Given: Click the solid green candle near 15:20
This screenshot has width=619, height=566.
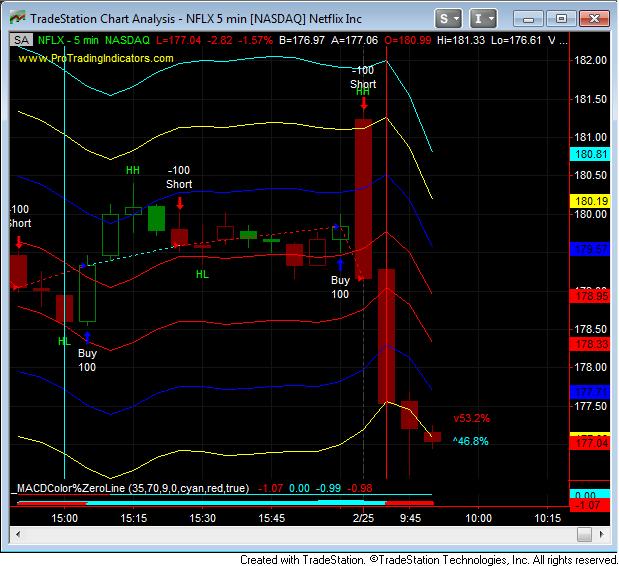Looking at the screenshot, I should [156, 218].
